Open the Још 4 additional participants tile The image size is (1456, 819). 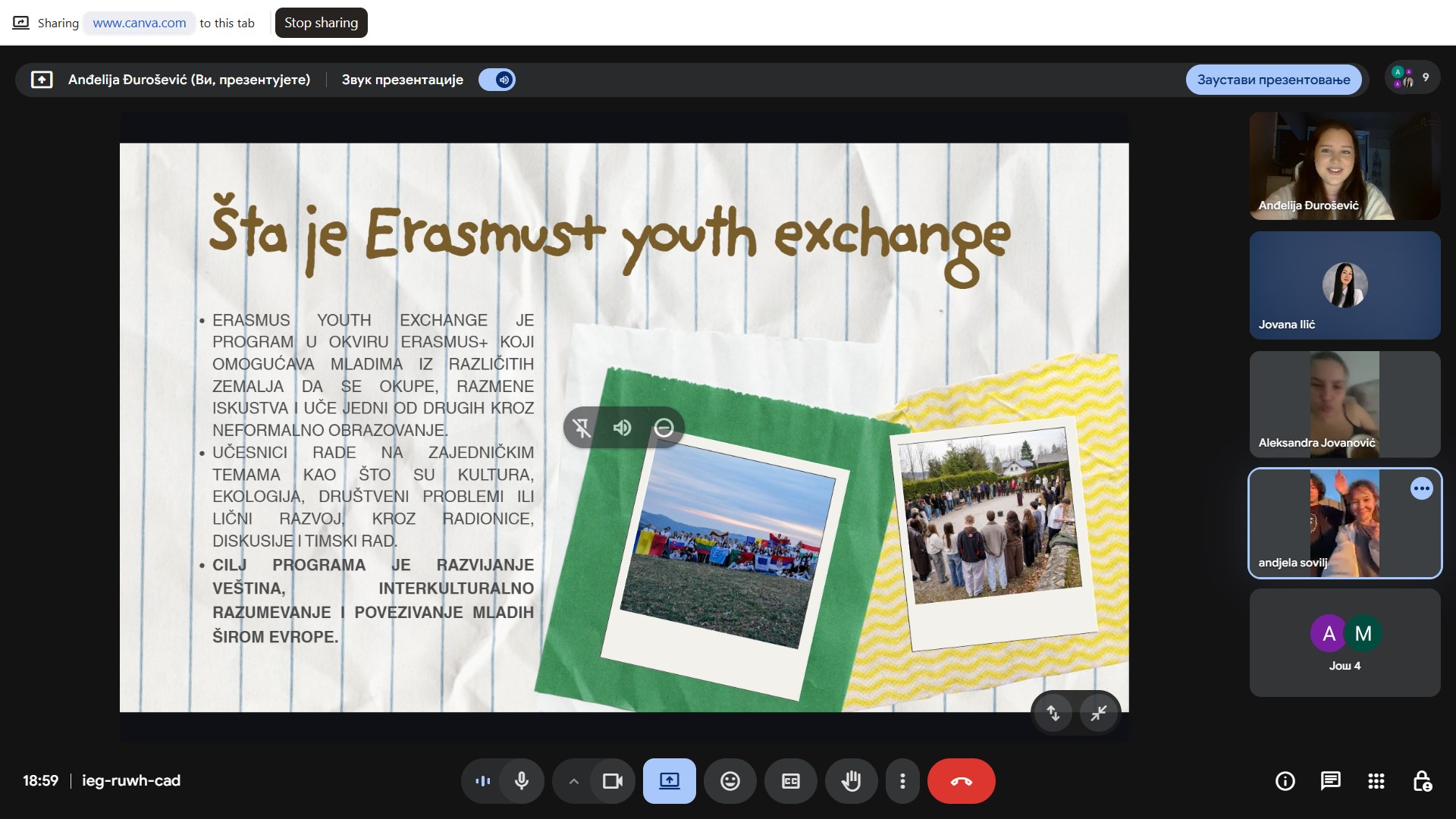tap(1345, 642)
